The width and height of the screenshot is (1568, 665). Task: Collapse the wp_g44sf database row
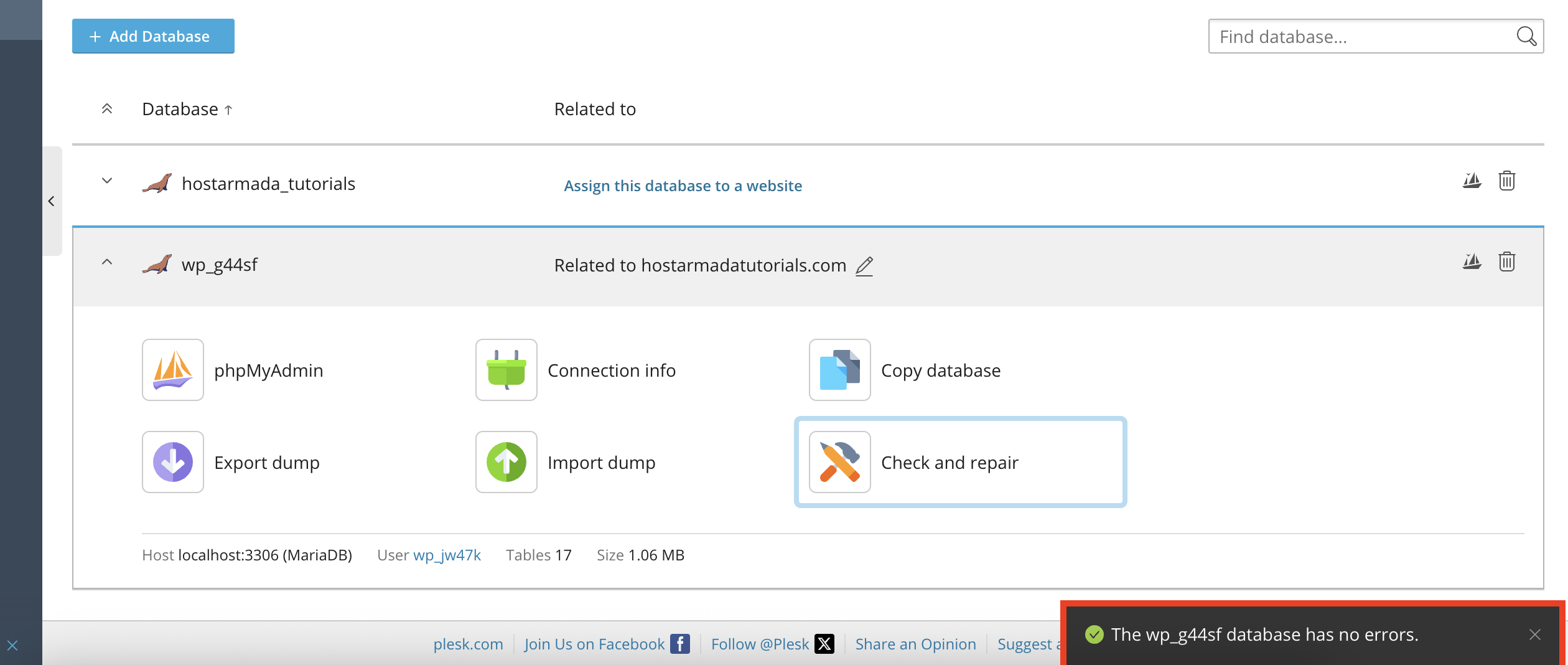pos(107,262)
